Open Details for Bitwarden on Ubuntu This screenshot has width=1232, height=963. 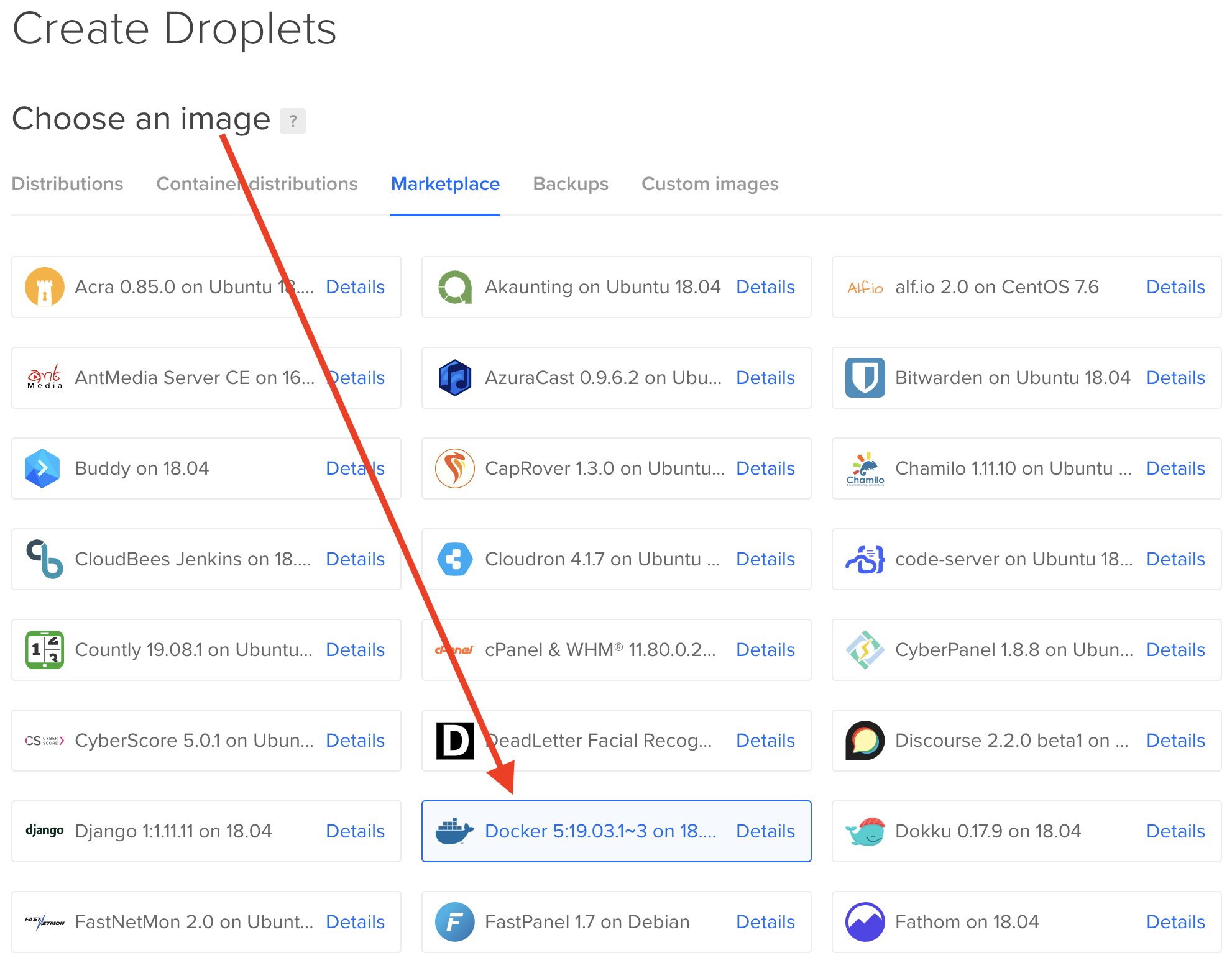pyautogui.click(x=1175, y=378)
